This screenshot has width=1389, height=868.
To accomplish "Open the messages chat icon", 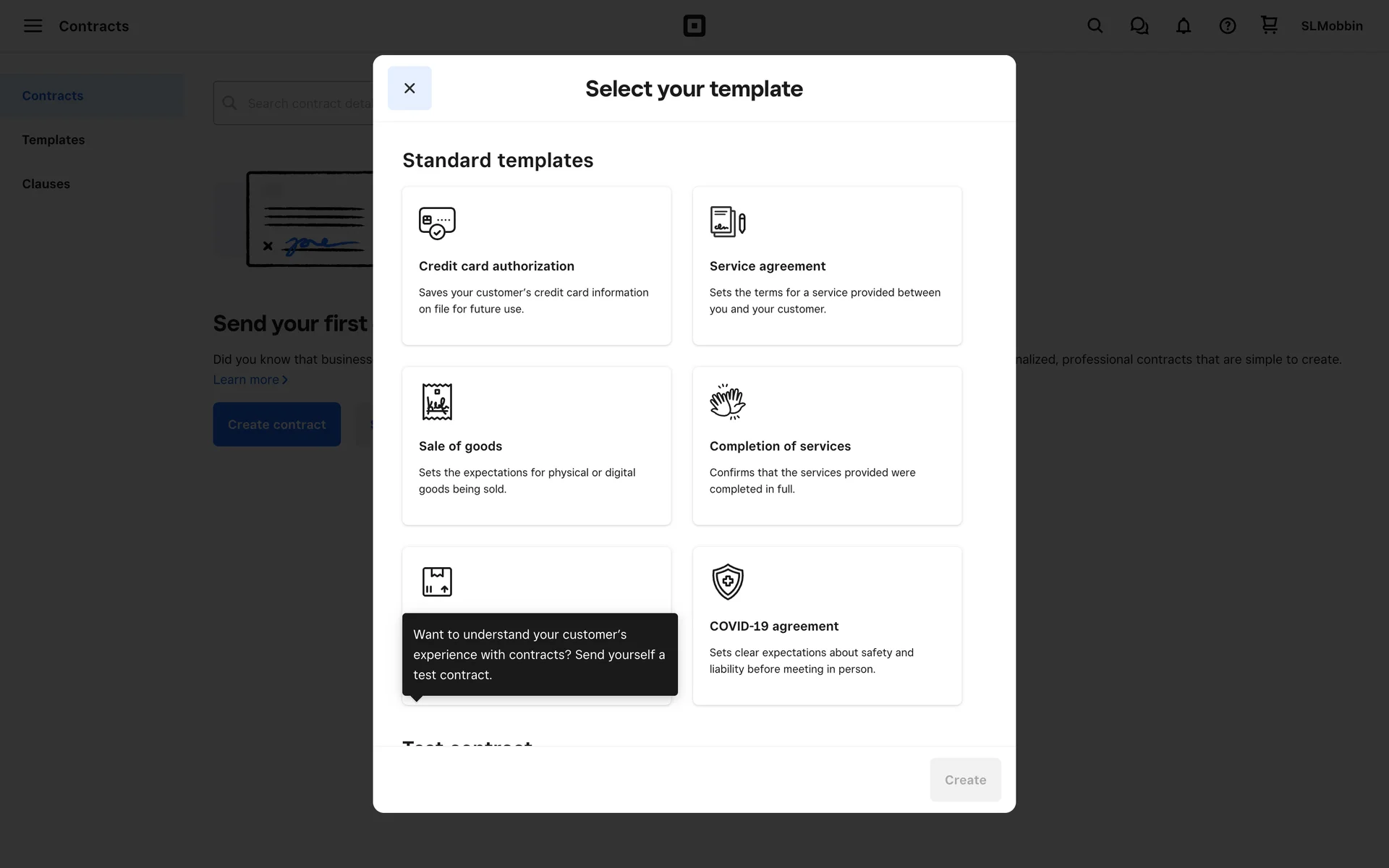I will tap(1139, 26).
